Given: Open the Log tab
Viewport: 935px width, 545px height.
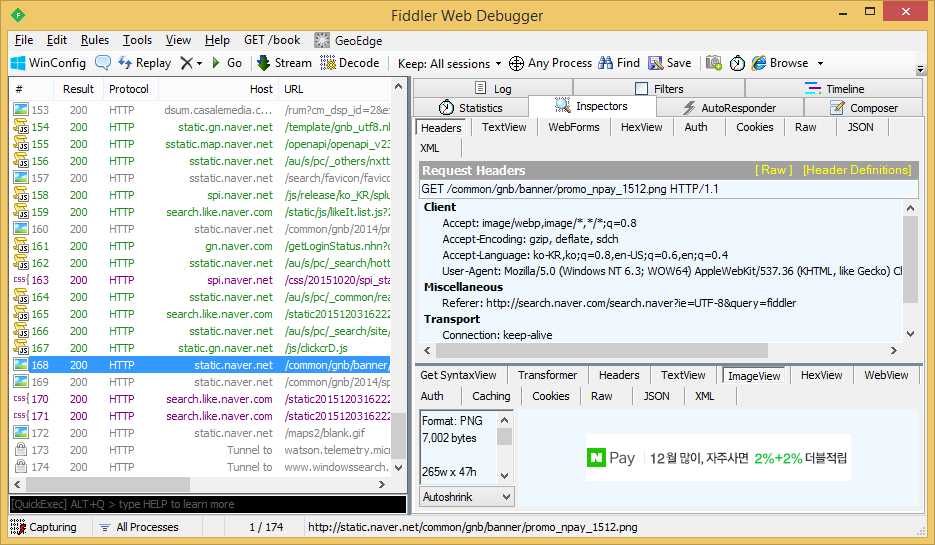Looking at the screenshot, I should point(493,89).
